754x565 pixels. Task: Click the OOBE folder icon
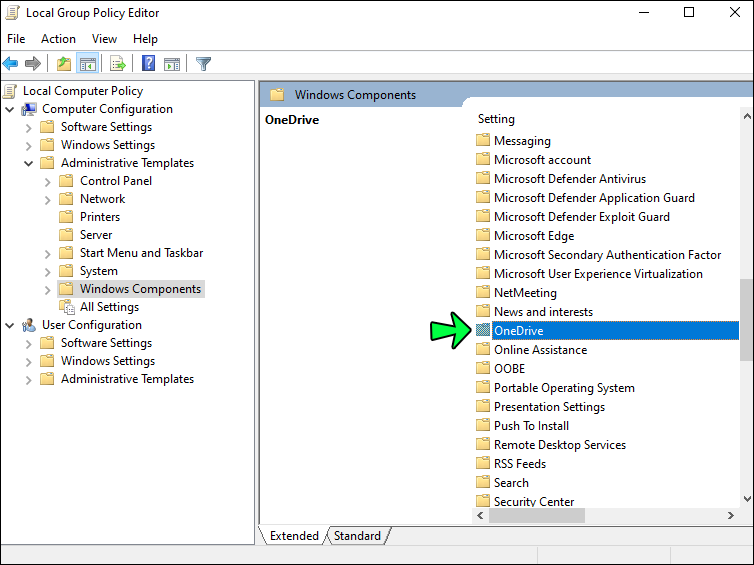(x=483, y=368)
